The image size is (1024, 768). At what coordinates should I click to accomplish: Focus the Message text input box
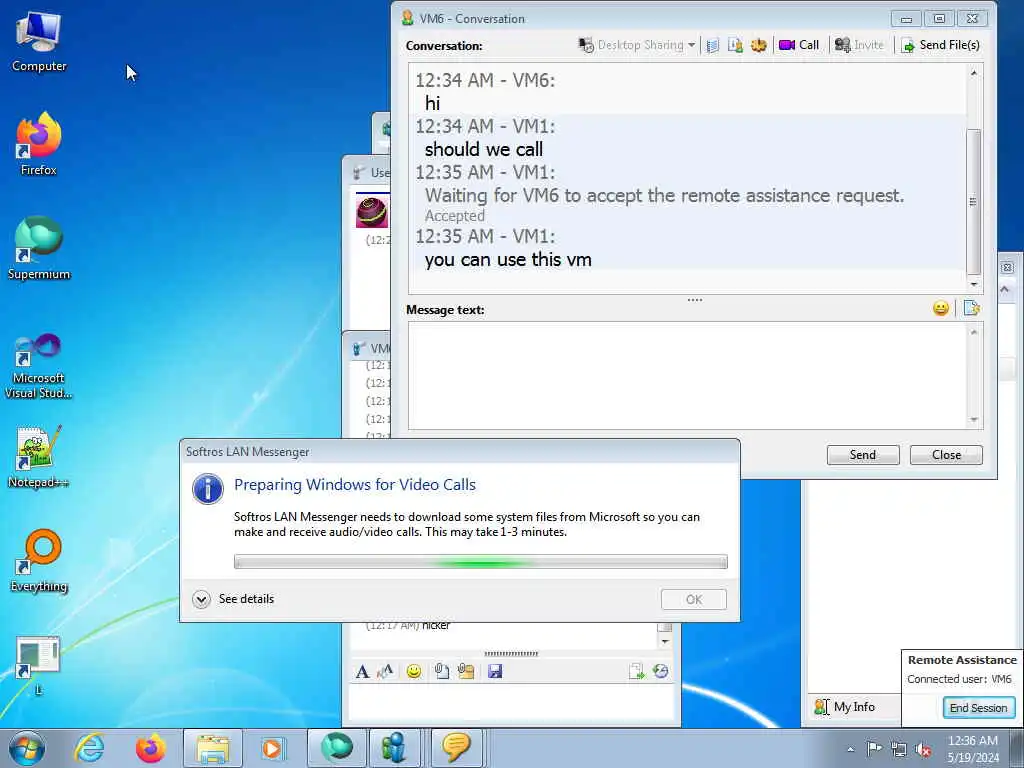(x=687, y=376)
